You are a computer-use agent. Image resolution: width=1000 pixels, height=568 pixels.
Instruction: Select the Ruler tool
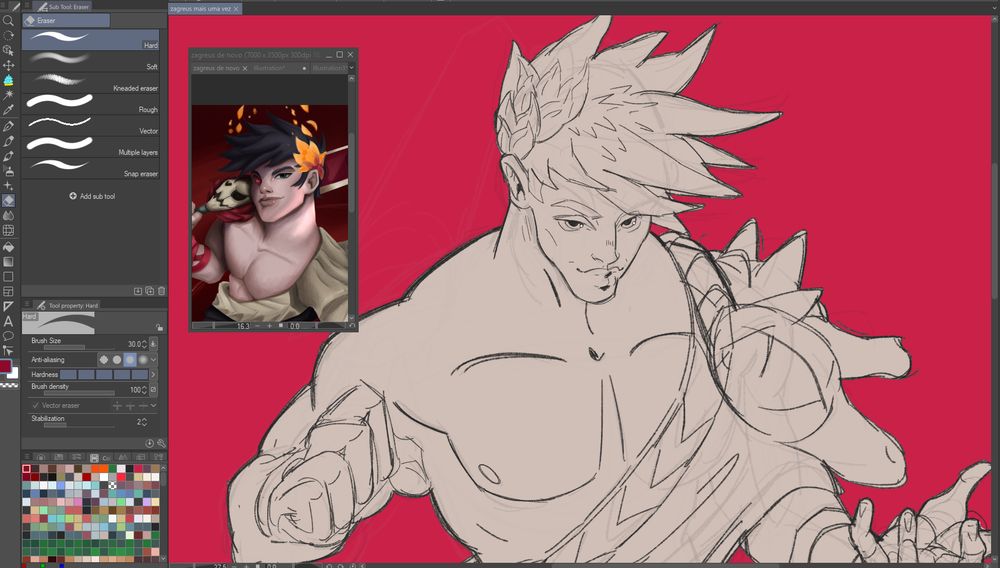coord(8,307)
